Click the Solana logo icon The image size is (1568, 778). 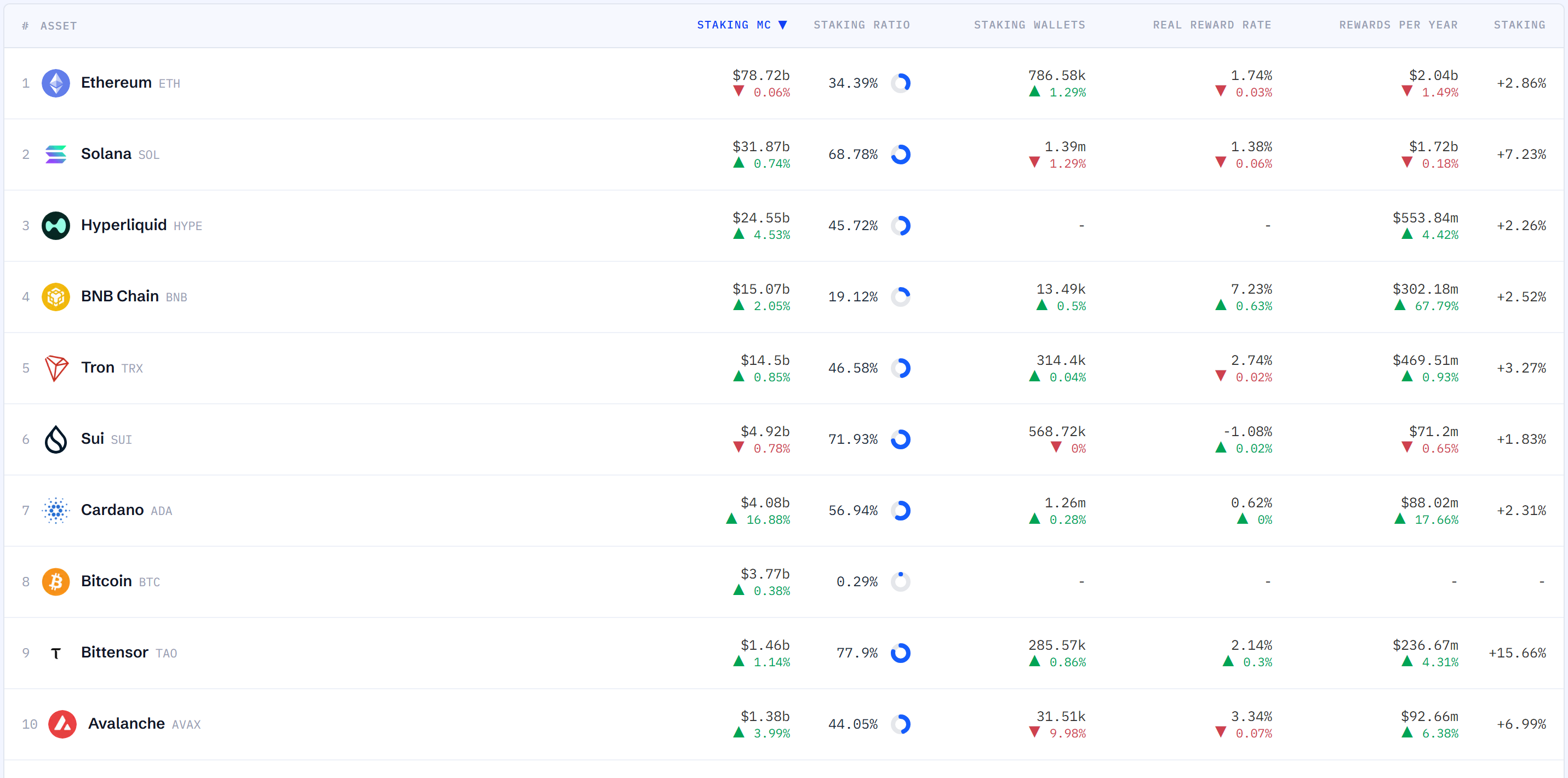55,154
